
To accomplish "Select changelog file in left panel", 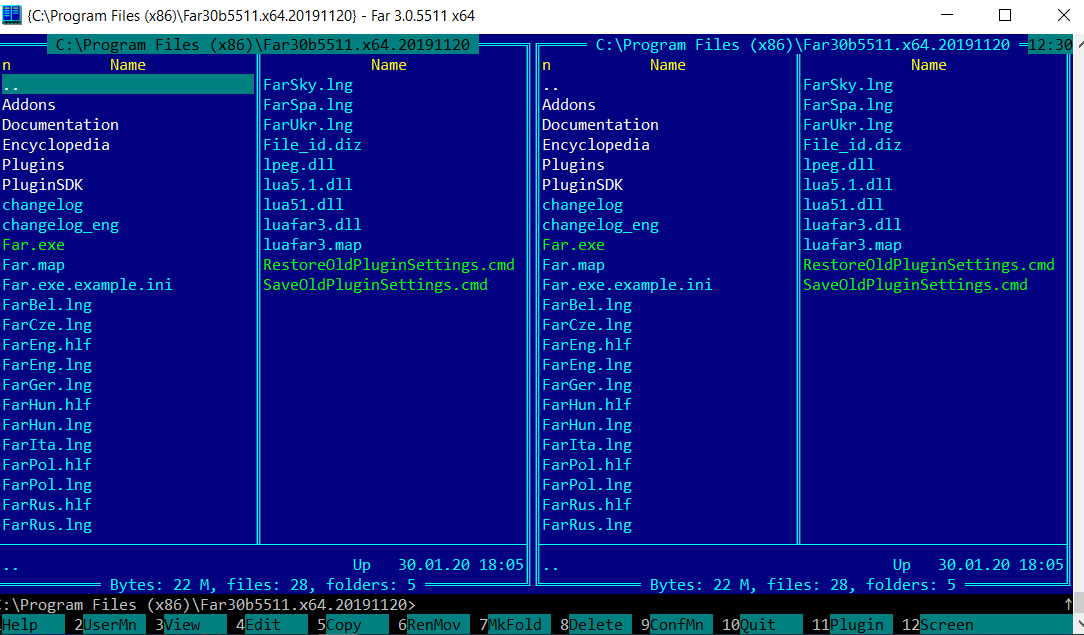I will (42, 205).
